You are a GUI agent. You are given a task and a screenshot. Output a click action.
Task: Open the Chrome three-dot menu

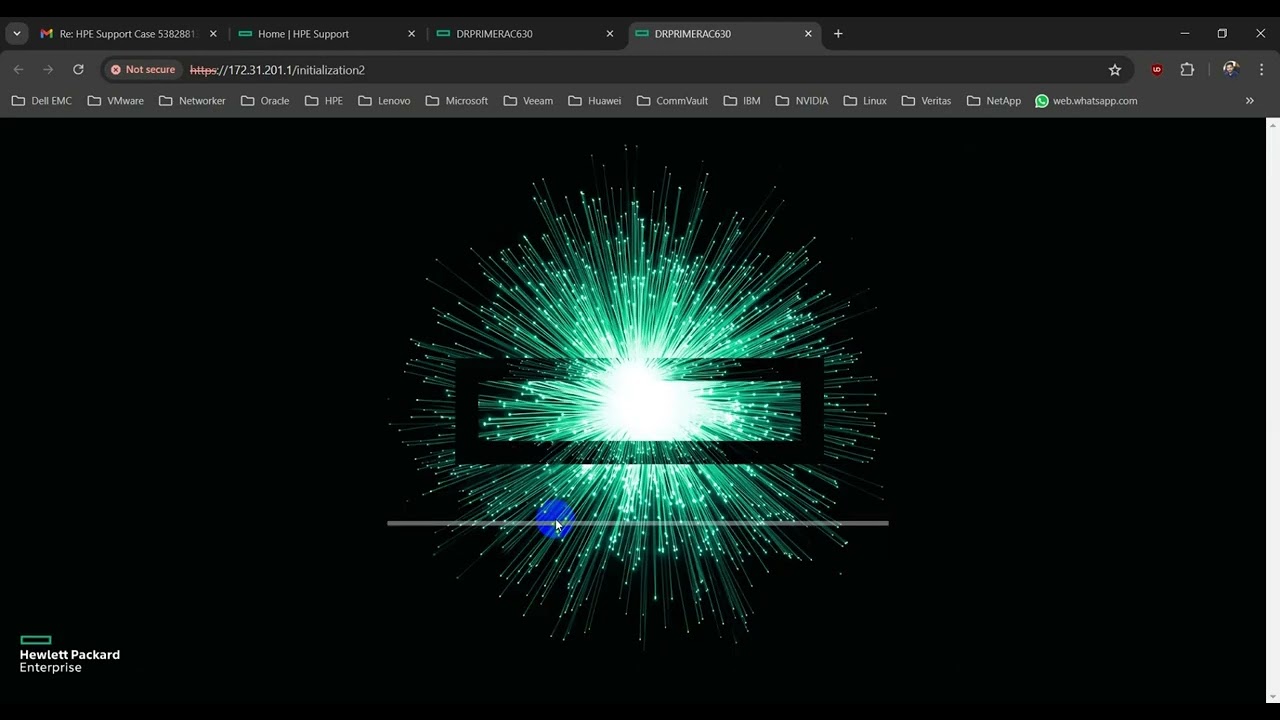coord(1262,70)
